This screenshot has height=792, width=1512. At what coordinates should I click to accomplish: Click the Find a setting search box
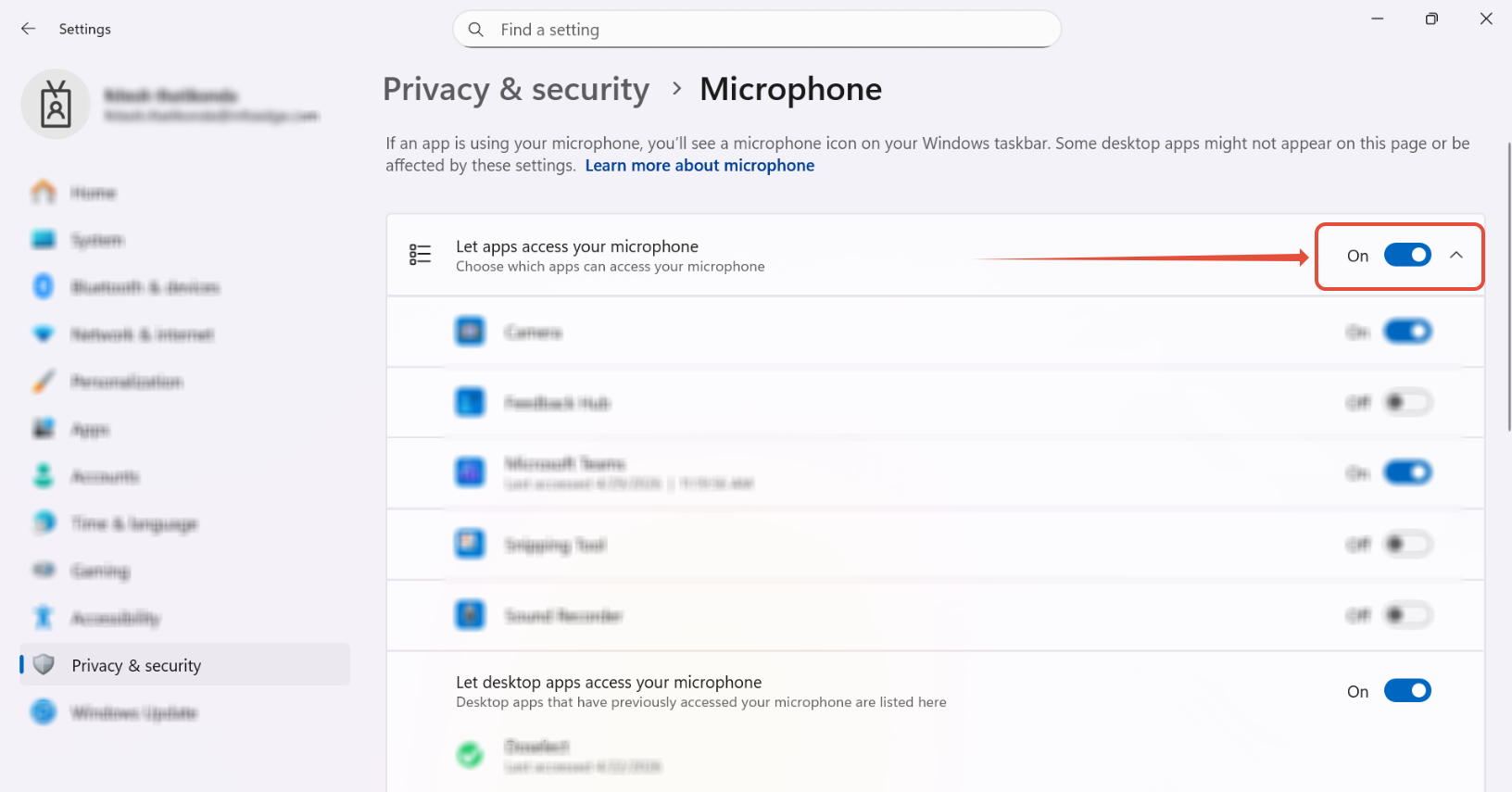pos(756,30)
